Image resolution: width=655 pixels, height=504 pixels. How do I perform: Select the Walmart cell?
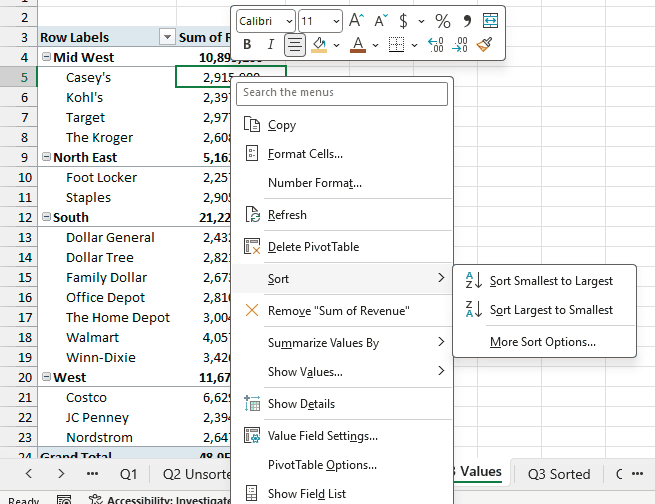coord(107,337)
